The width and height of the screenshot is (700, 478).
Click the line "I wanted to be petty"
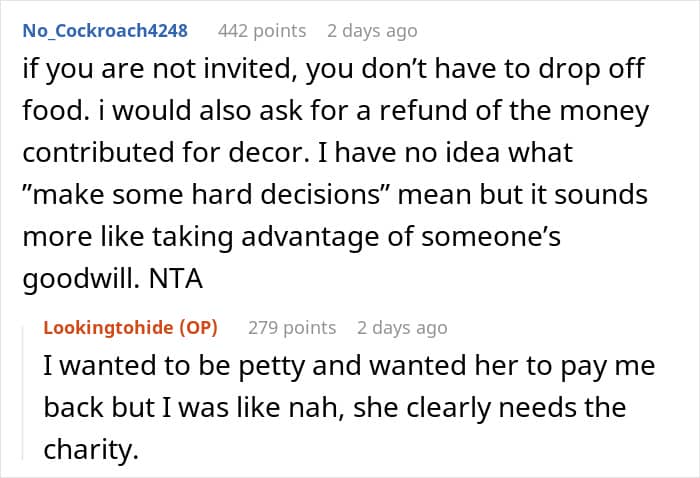348,367
